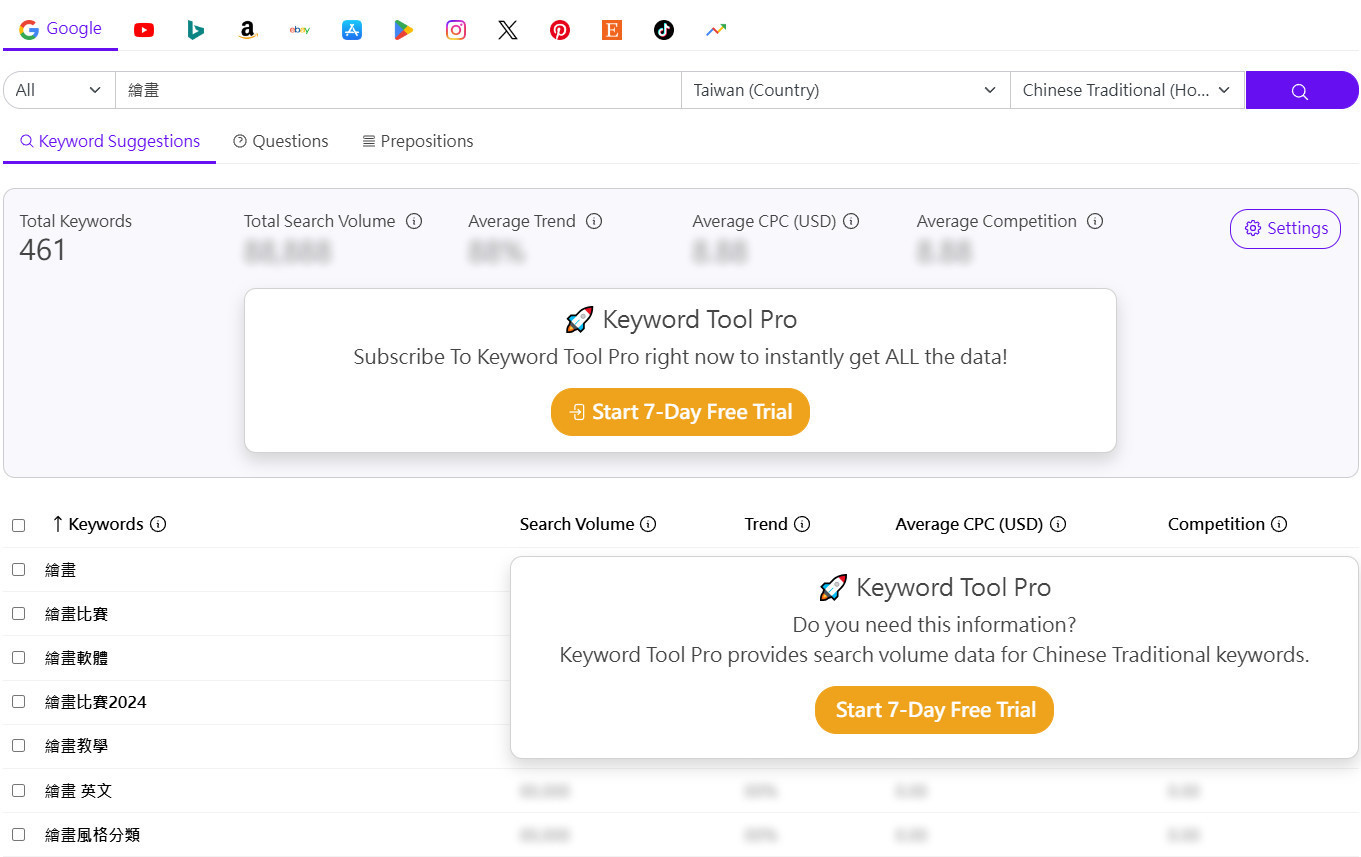Click the keyword search input field
Image resolution: width=1361 pixels, height=857 pixels.
tap(398, 90)
